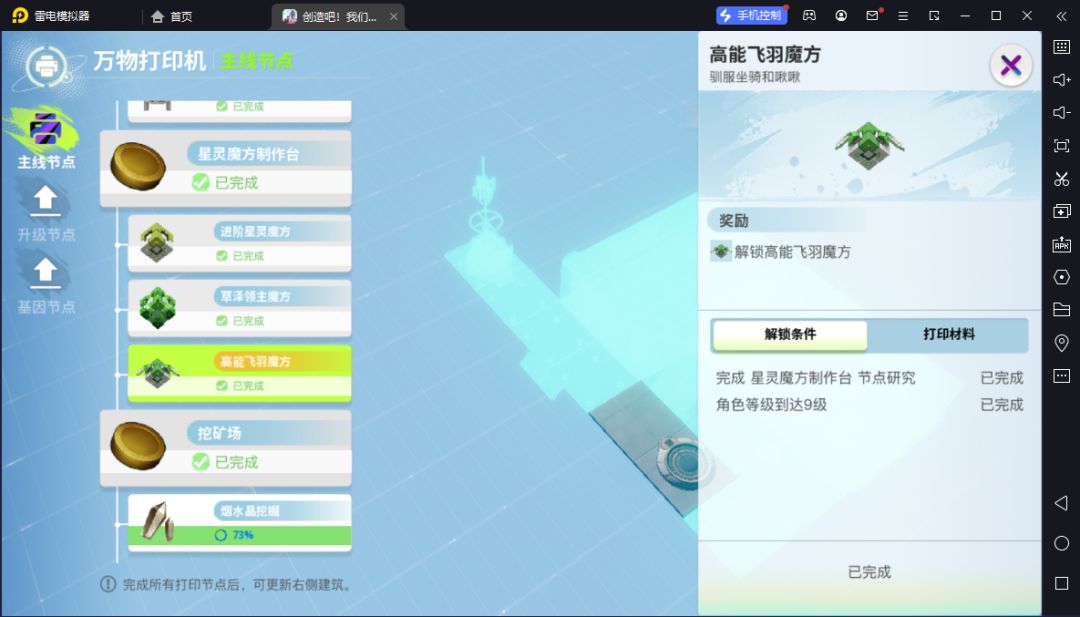Open the keyboard mapping icon
1080x617 pixels.
pyautogui.click(x=1061, y=47)
